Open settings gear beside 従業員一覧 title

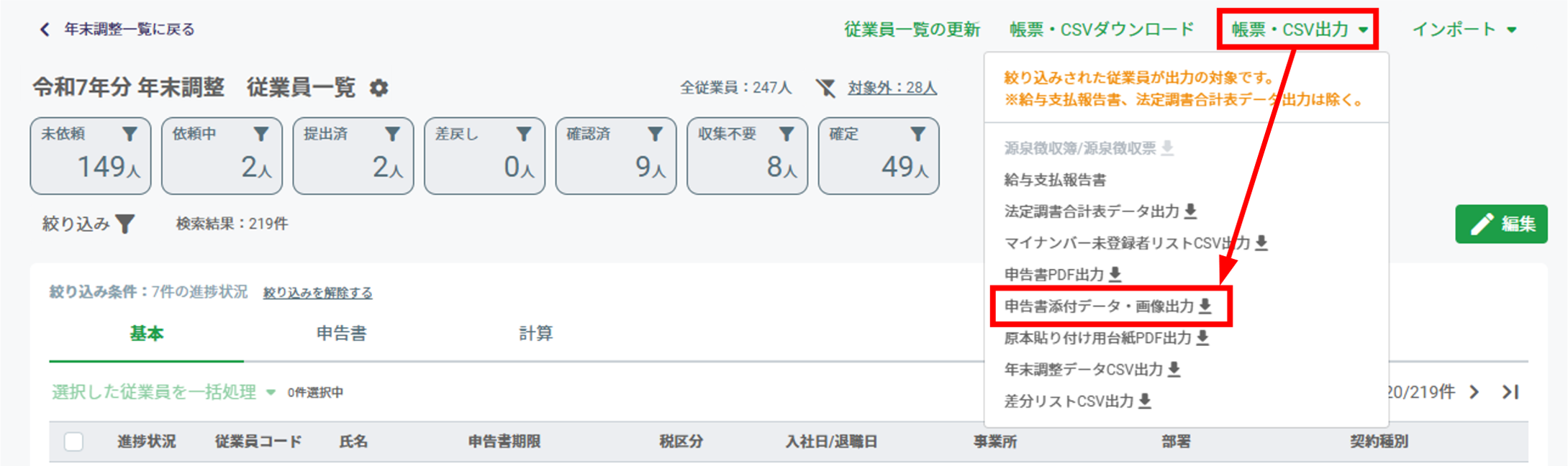click(379, 88)
